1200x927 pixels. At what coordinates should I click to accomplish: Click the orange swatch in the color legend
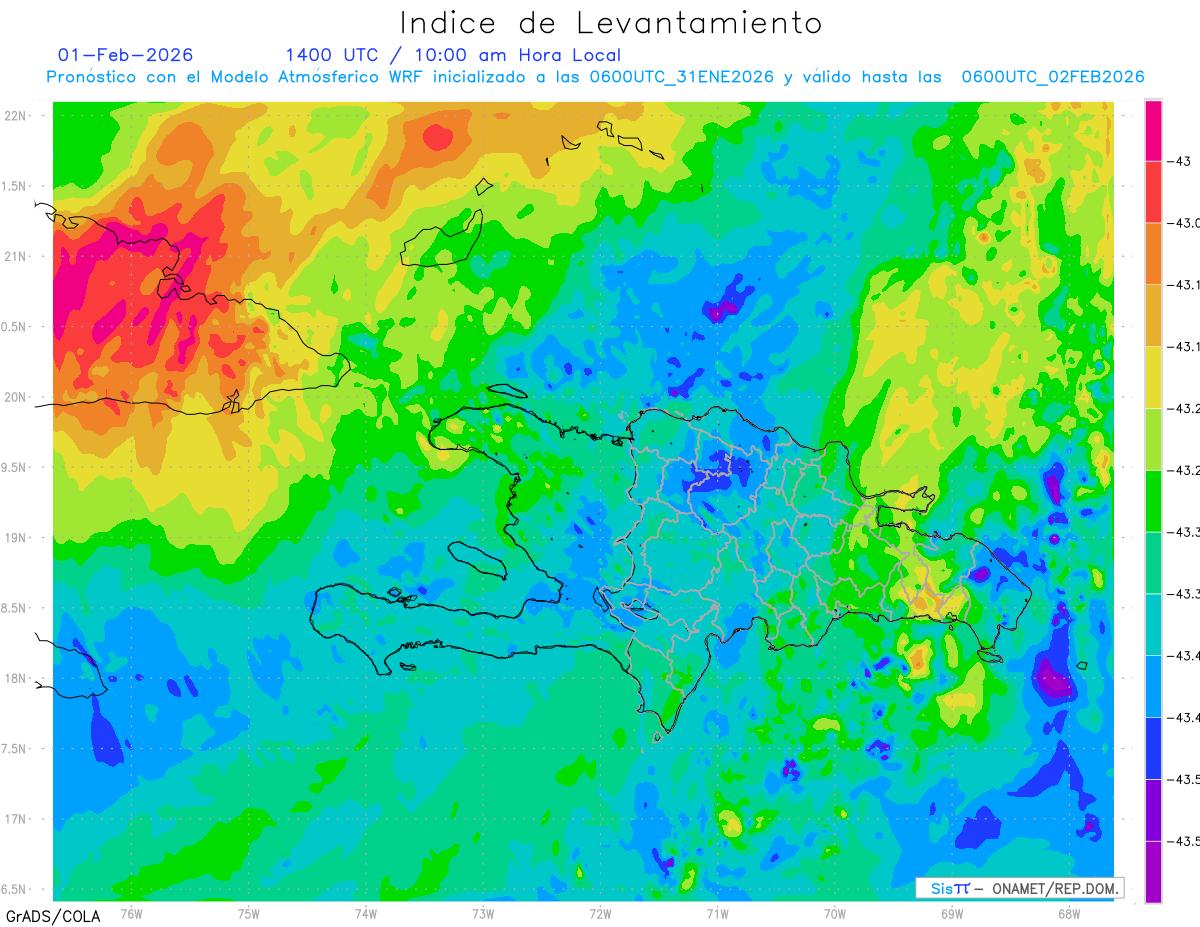click(x=1153, y=253)
